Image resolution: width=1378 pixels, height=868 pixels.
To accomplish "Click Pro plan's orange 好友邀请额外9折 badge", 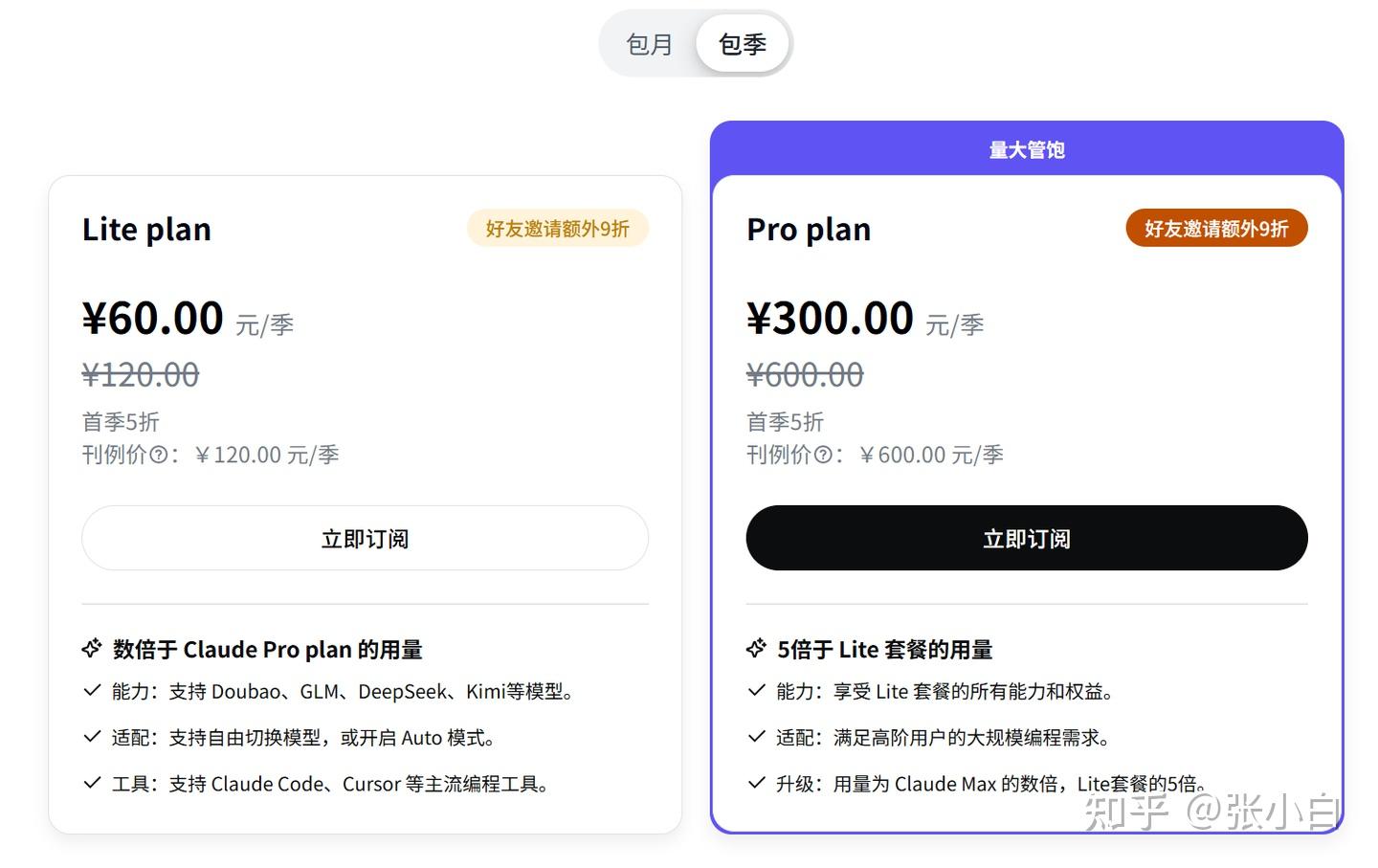I will [x=1215, y=229].
